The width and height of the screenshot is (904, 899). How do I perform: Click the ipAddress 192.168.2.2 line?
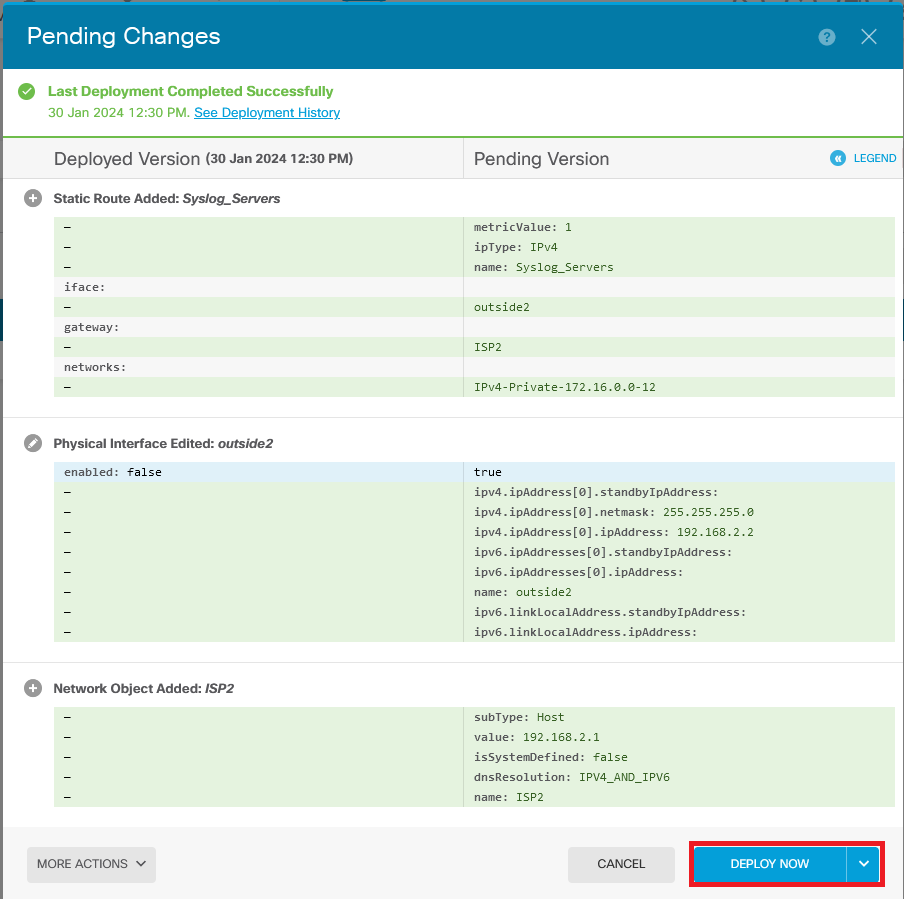[x=613, y=532]
